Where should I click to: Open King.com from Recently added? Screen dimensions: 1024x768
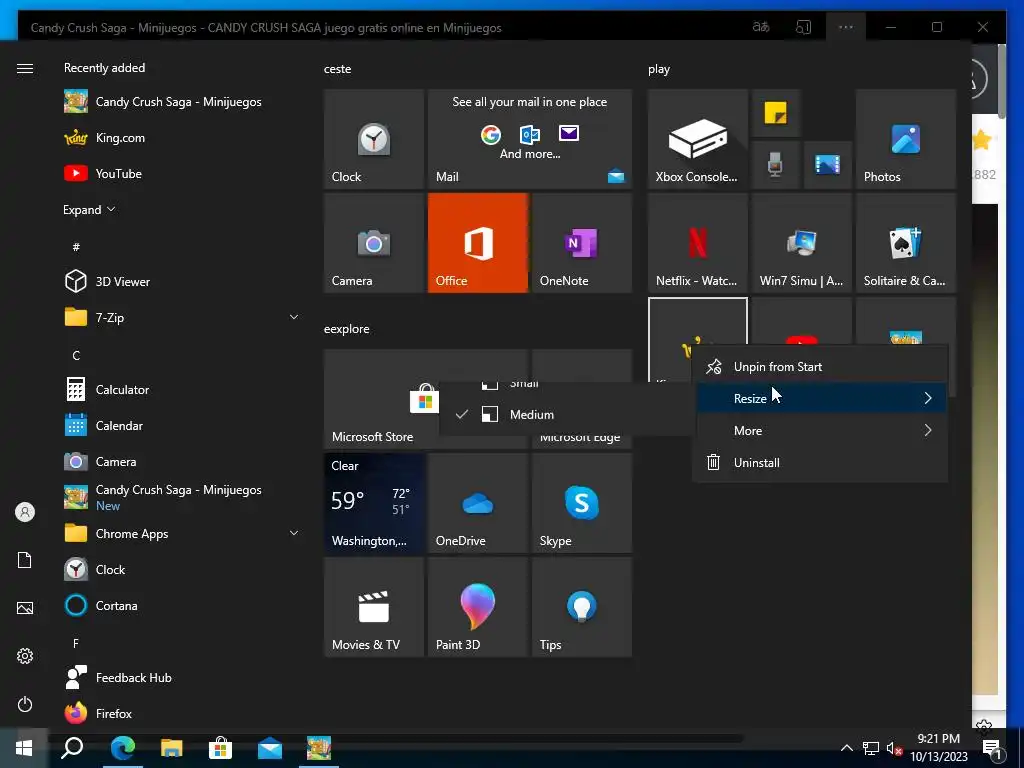180,138
